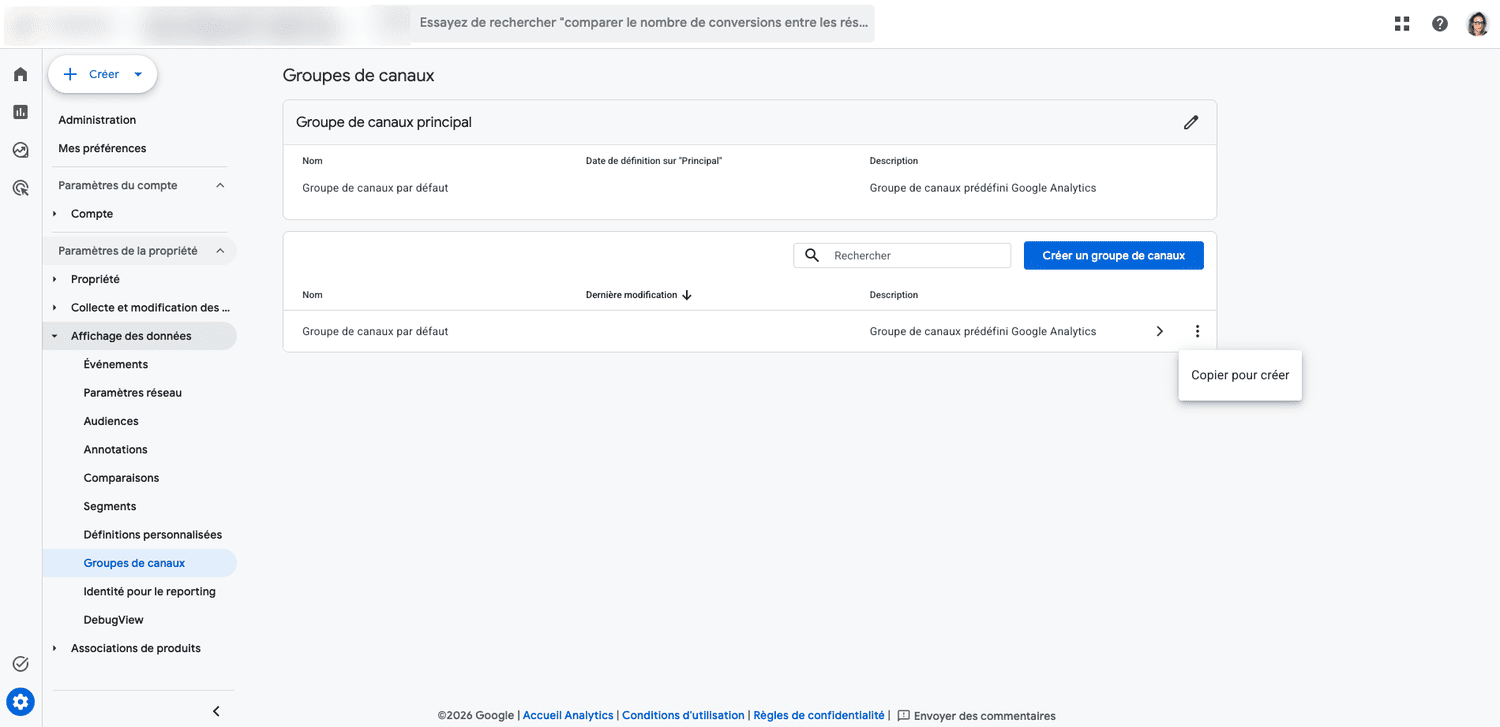This screenshot has height=727, width=1500.
Task: Open default channel group row arrow
Action: (1160, 331)
